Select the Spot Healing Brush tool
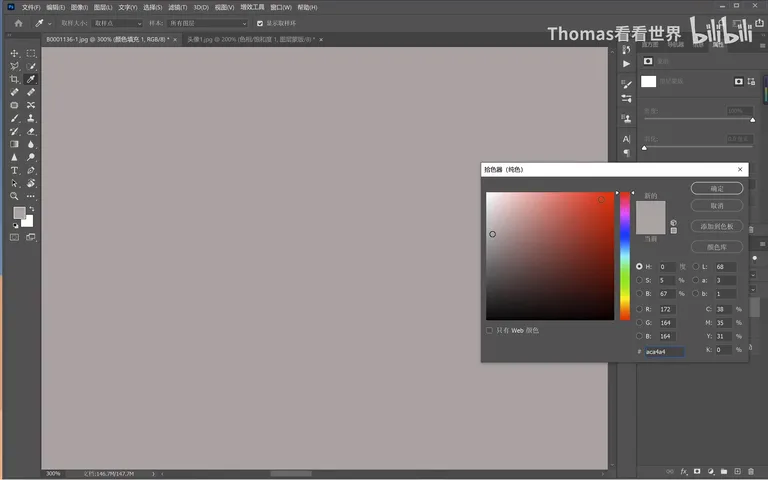Image resolution: width=768 pixels, height=480 pixels. [x=14, y=92]
